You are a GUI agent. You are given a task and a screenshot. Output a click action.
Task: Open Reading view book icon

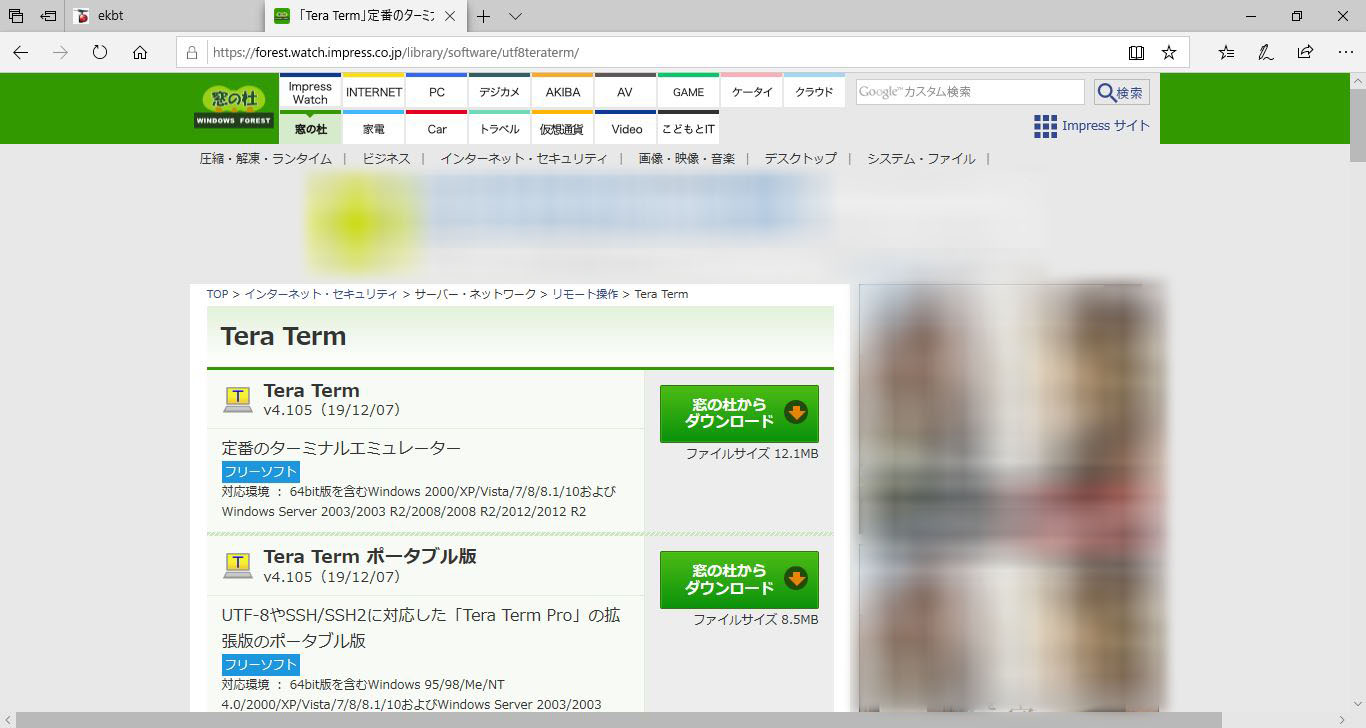(1136, 52)
